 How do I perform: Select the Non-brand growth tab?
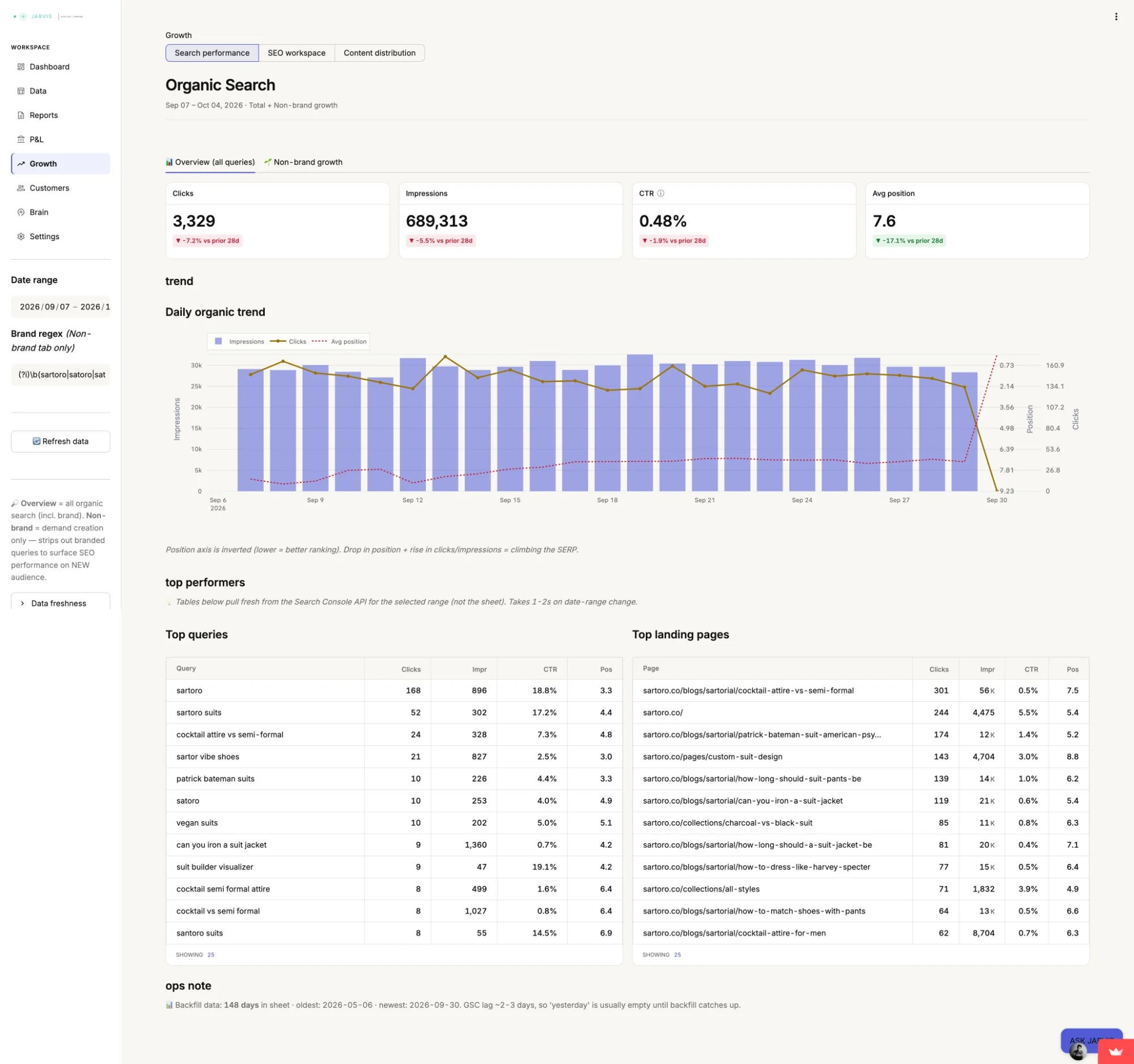point(303,162)
